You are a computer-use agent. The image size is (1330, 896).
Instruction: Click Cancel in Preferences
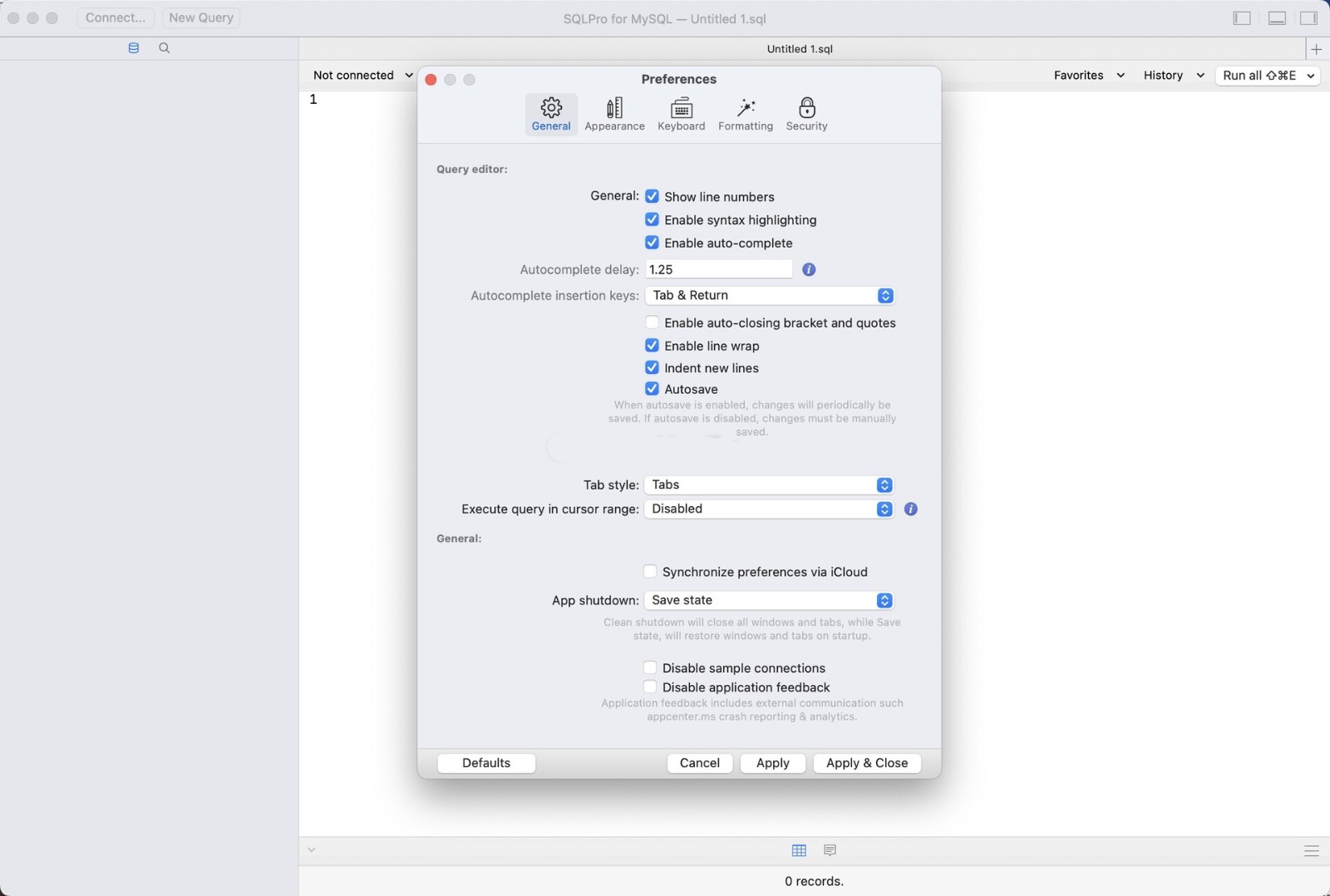coord(700,763)
